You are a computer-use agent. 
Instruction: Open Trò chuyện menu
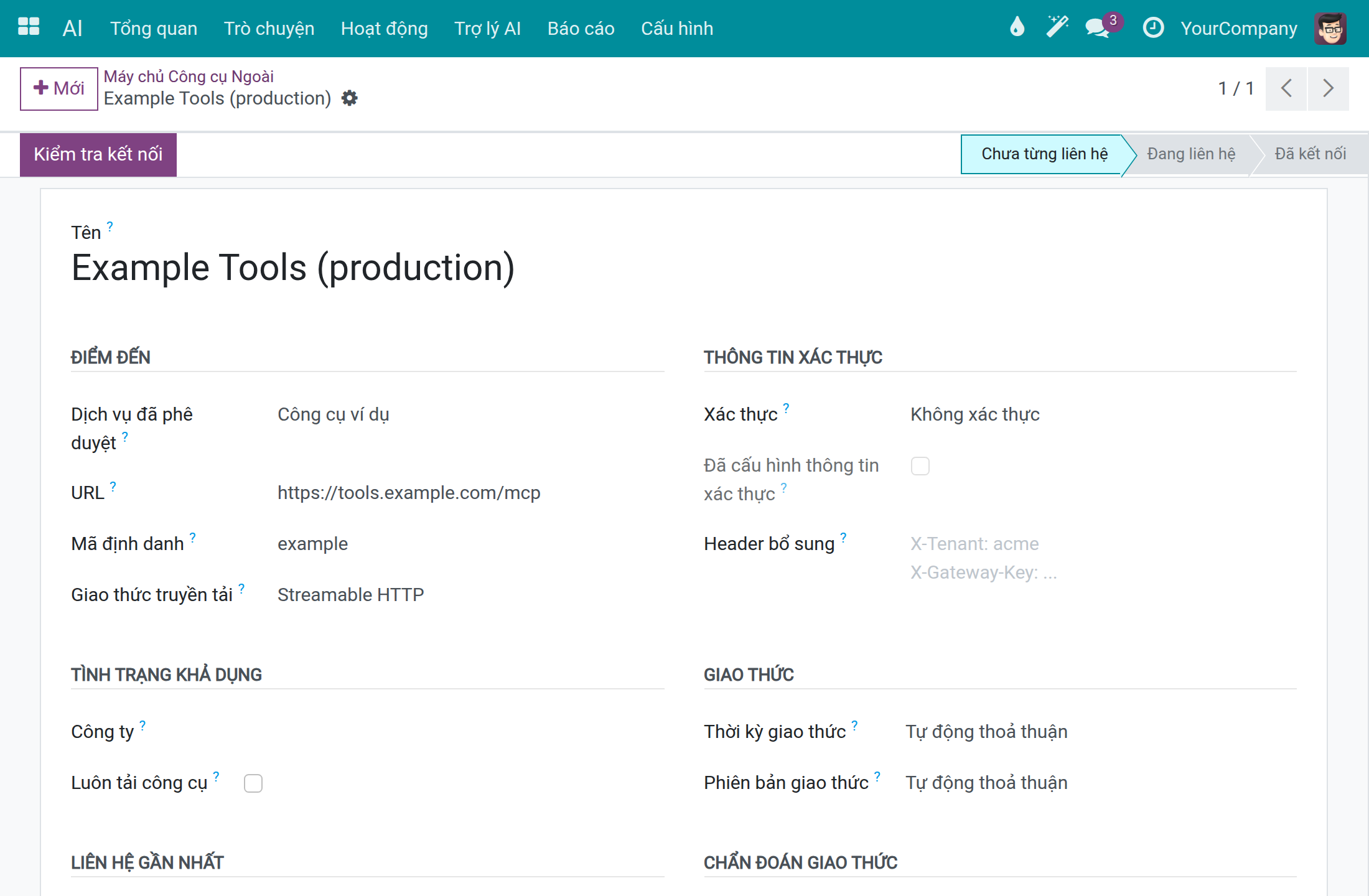click(x=269, y=29)
